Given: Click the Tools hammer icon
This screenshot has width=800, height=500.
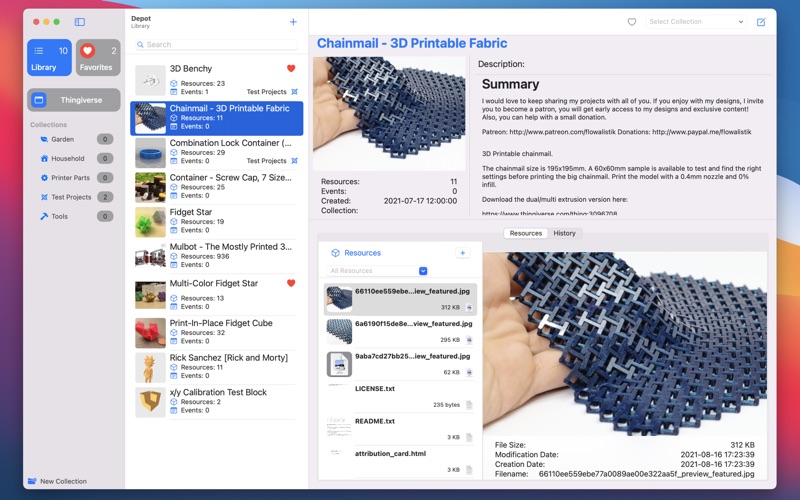Looking at the screenshot, I should tap(44, 216).
